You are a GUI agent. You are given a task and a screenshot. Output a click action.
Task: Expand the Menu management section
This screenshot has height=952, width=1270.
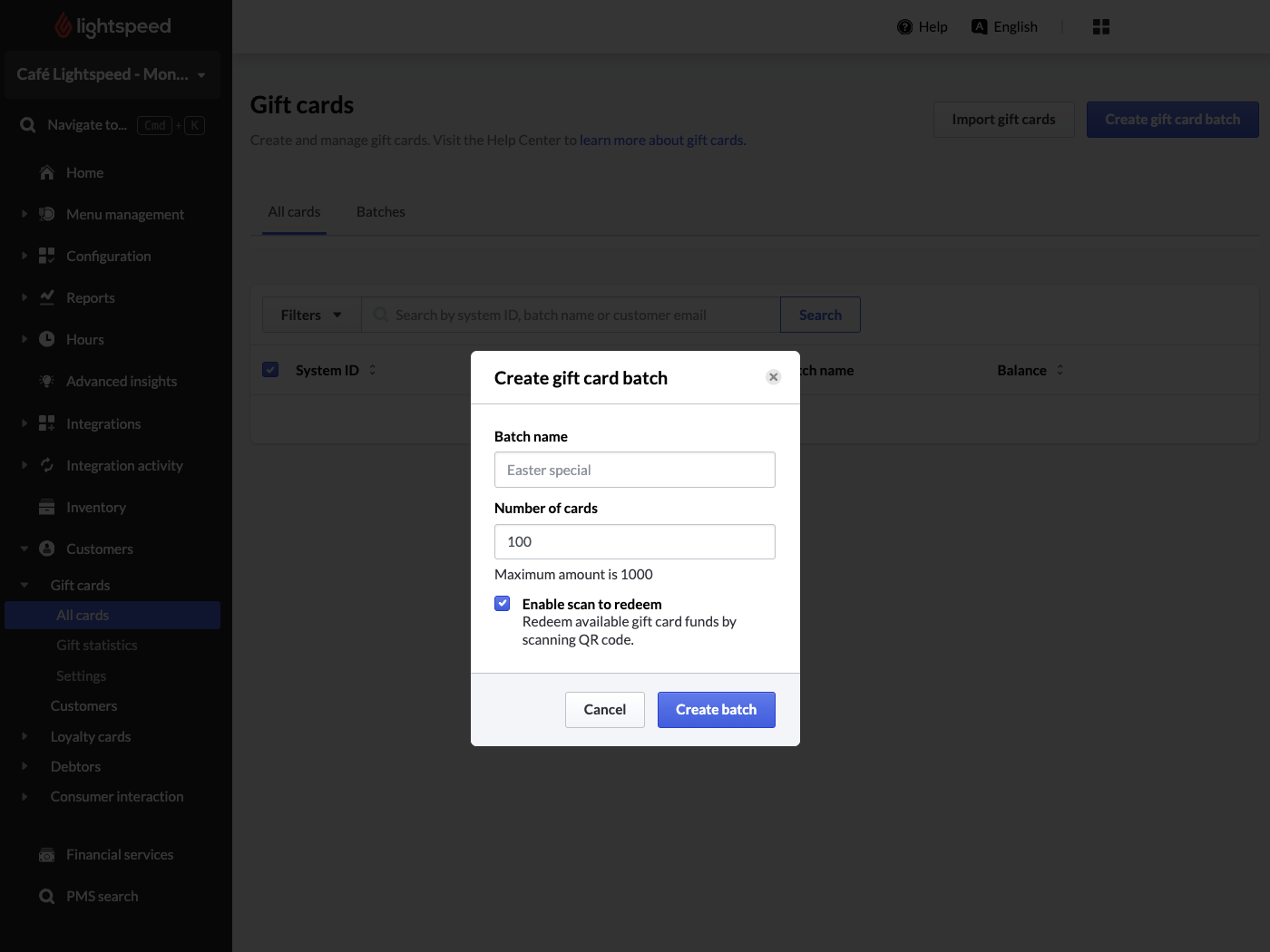pos(24,214)
